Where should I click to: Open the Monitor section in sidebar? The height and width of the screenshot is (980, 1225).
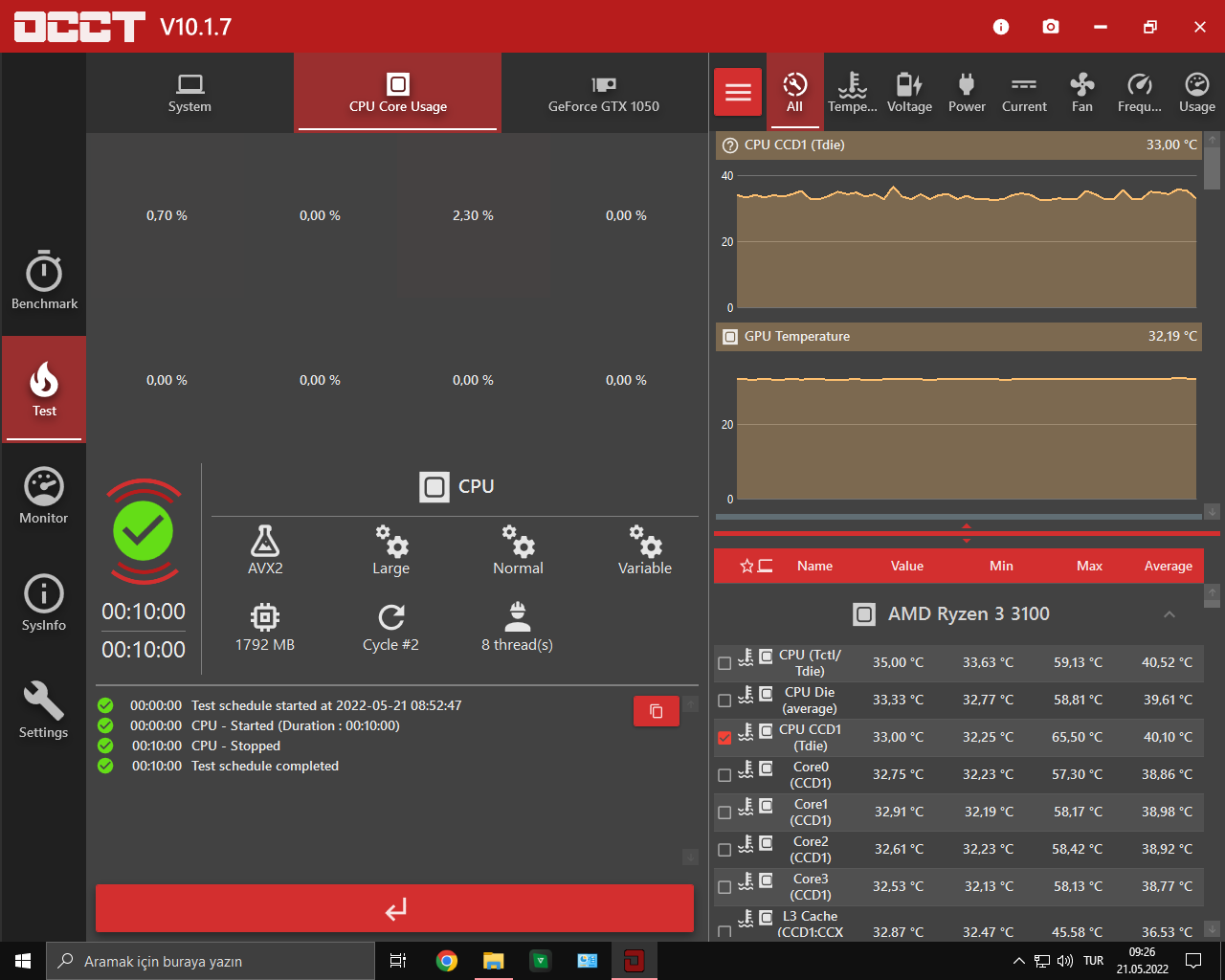pyautogui.click(x=44, y=496)
